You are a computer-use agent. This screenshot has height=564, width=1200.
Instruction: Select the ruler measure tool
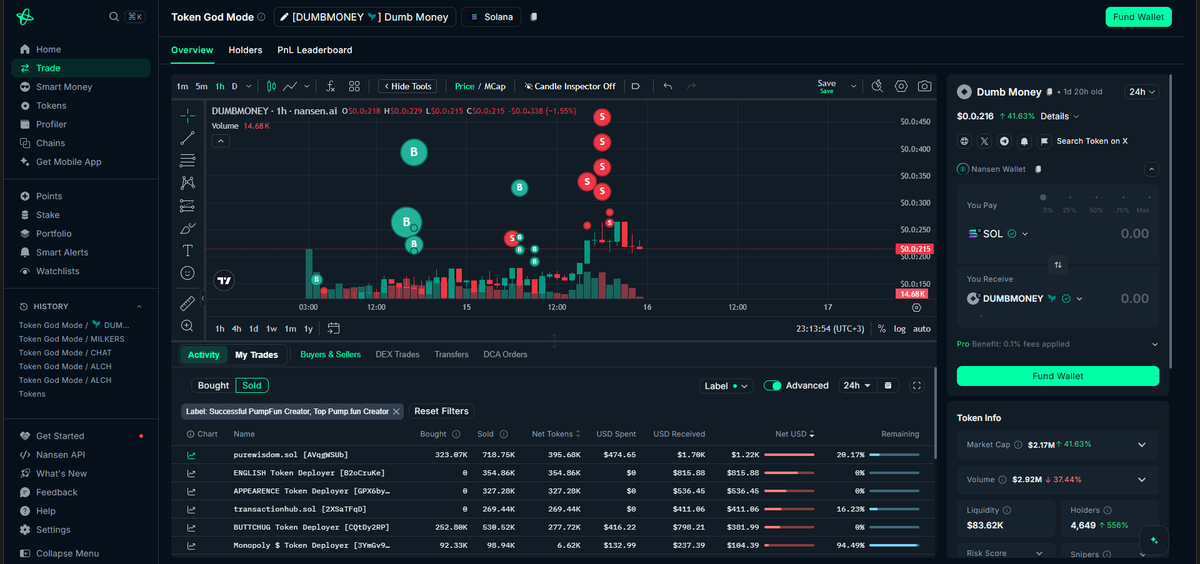[187, 303]
